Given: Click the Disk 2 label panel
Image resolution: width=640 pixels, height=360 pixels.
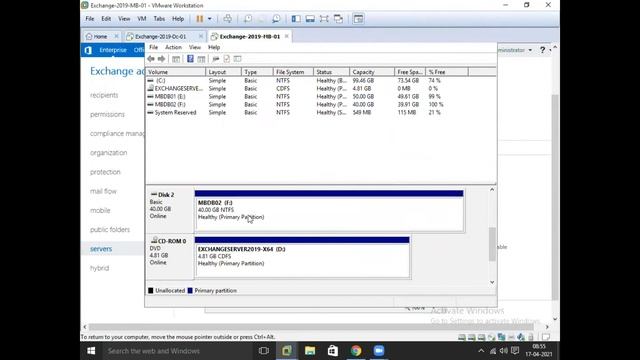Looking at the screenshot, I should coord(170,210).
